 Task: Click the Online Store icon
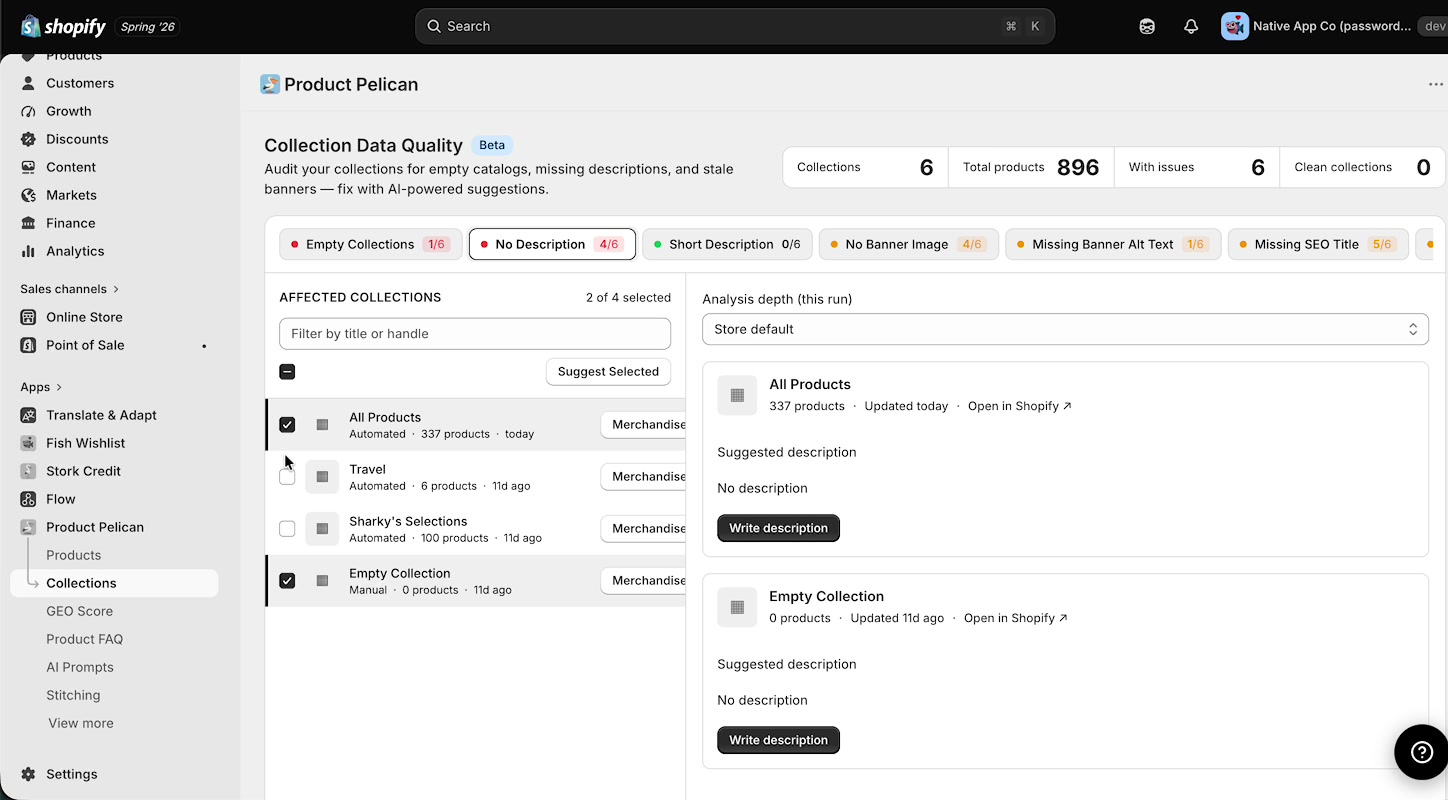(x=28, y=317)
